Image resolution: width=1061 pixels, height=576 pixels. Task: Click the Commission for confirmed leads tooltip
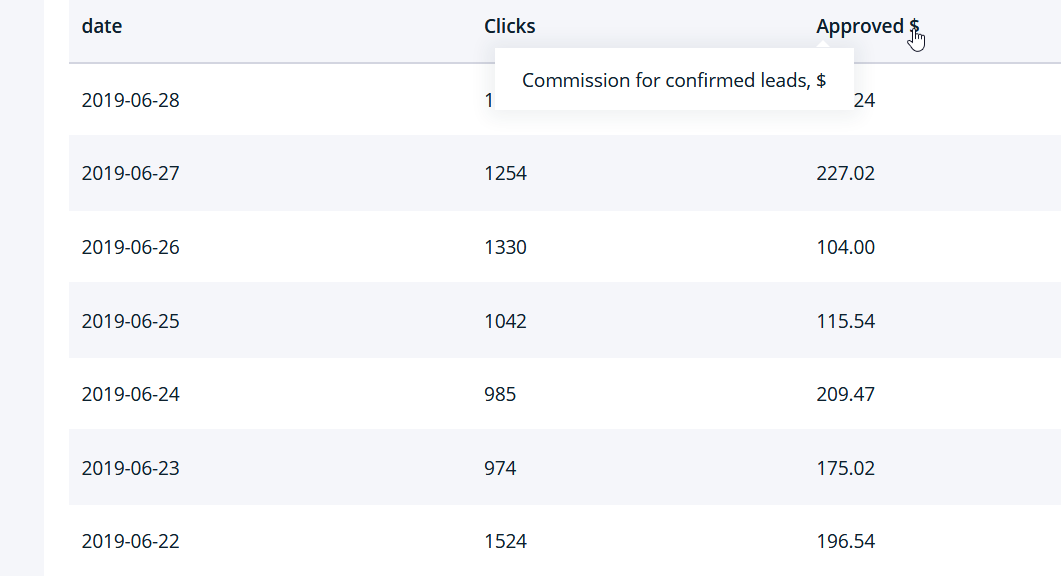(674, 80)
